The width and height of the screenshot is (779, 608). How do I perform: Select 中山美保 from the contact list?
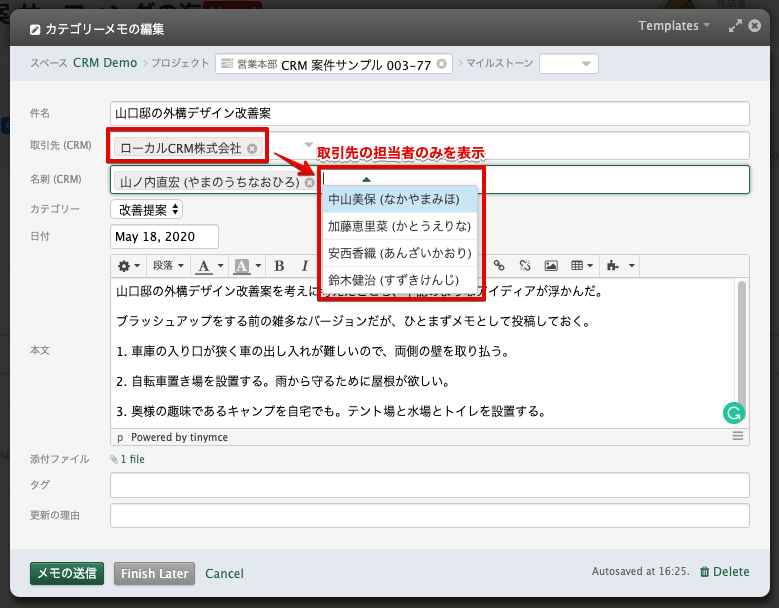tap(398, 199)
